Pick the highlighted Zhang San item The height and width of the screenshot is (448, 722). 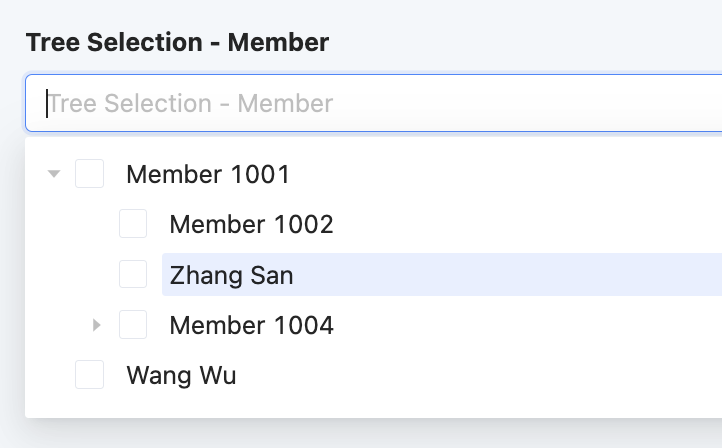(231, 275)
